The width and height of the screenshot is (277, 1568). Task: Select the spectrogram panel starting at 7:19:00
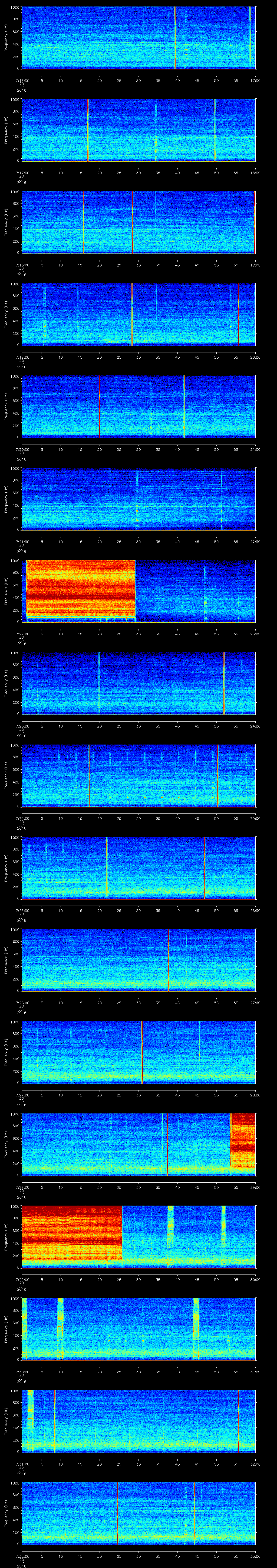138,315
